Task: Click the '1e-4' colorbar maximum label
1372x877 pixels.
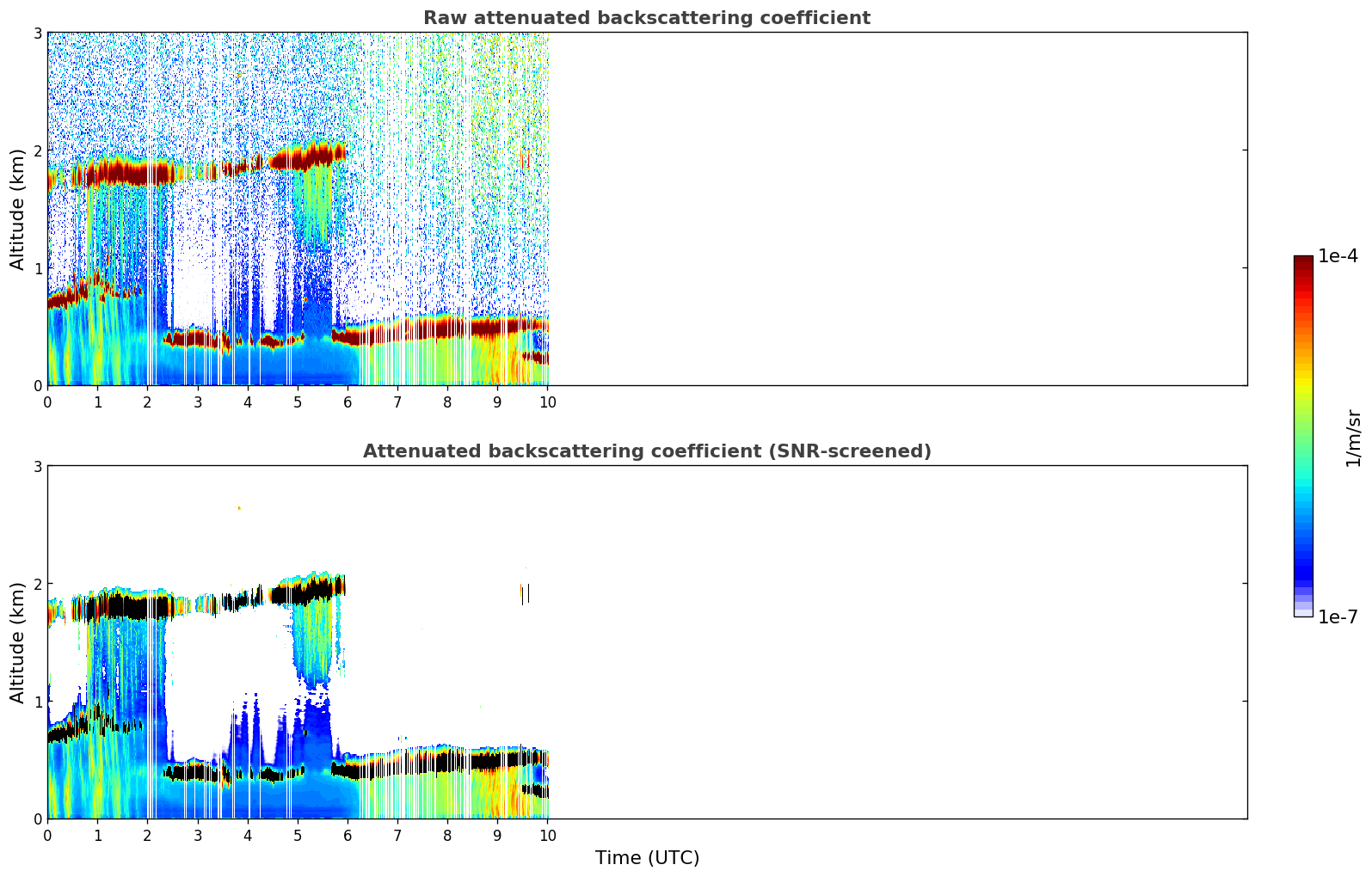Action: 1338,256
